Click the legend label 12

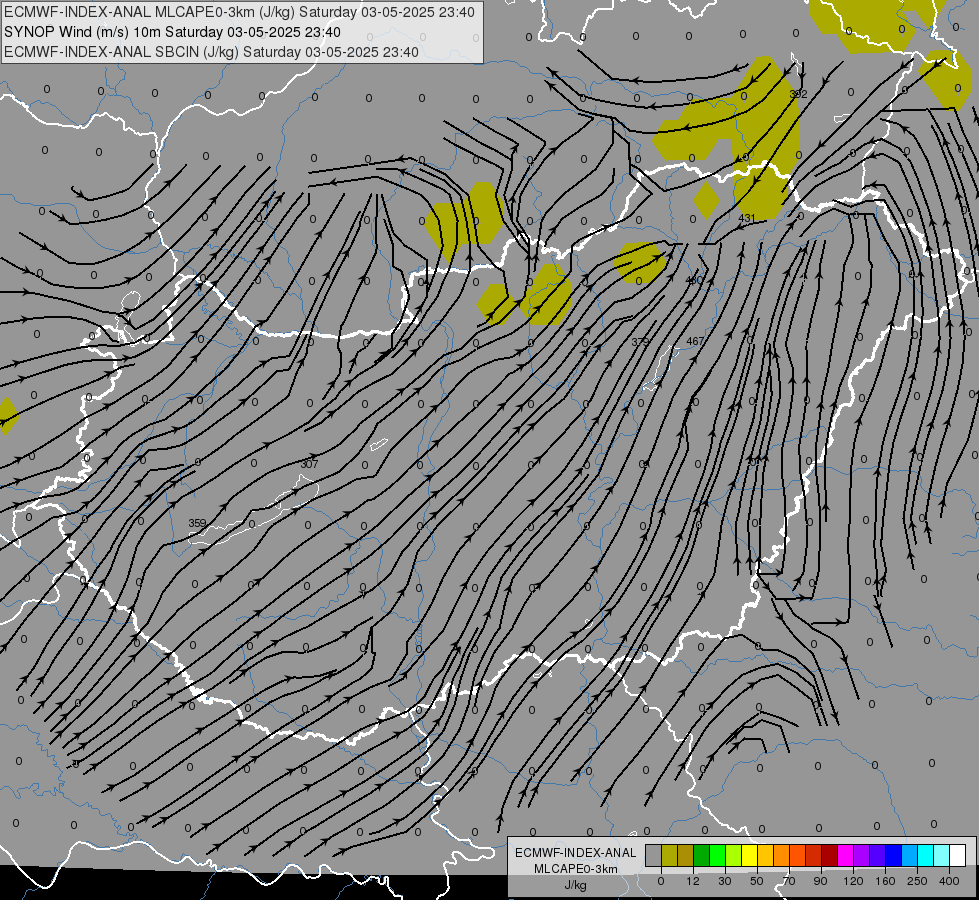pyautogui.click(x=693, y=881)
